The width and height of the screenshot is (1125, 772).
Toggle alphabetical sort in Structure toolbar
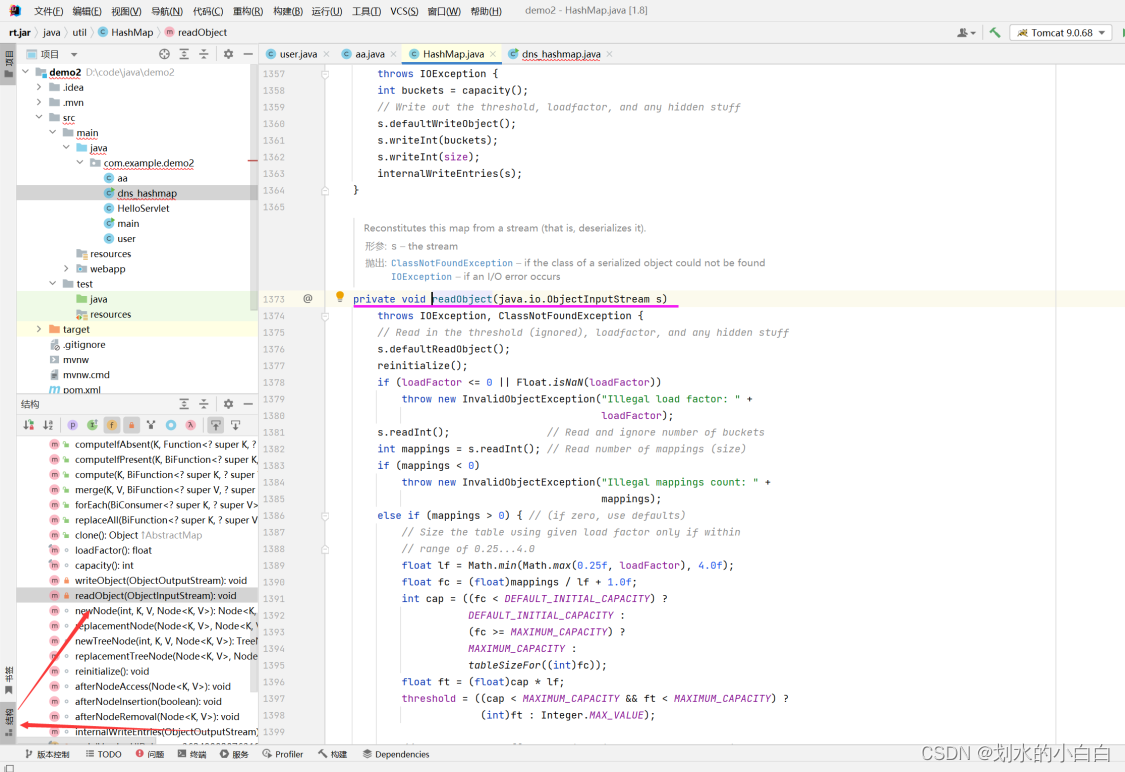click(48, 425)
